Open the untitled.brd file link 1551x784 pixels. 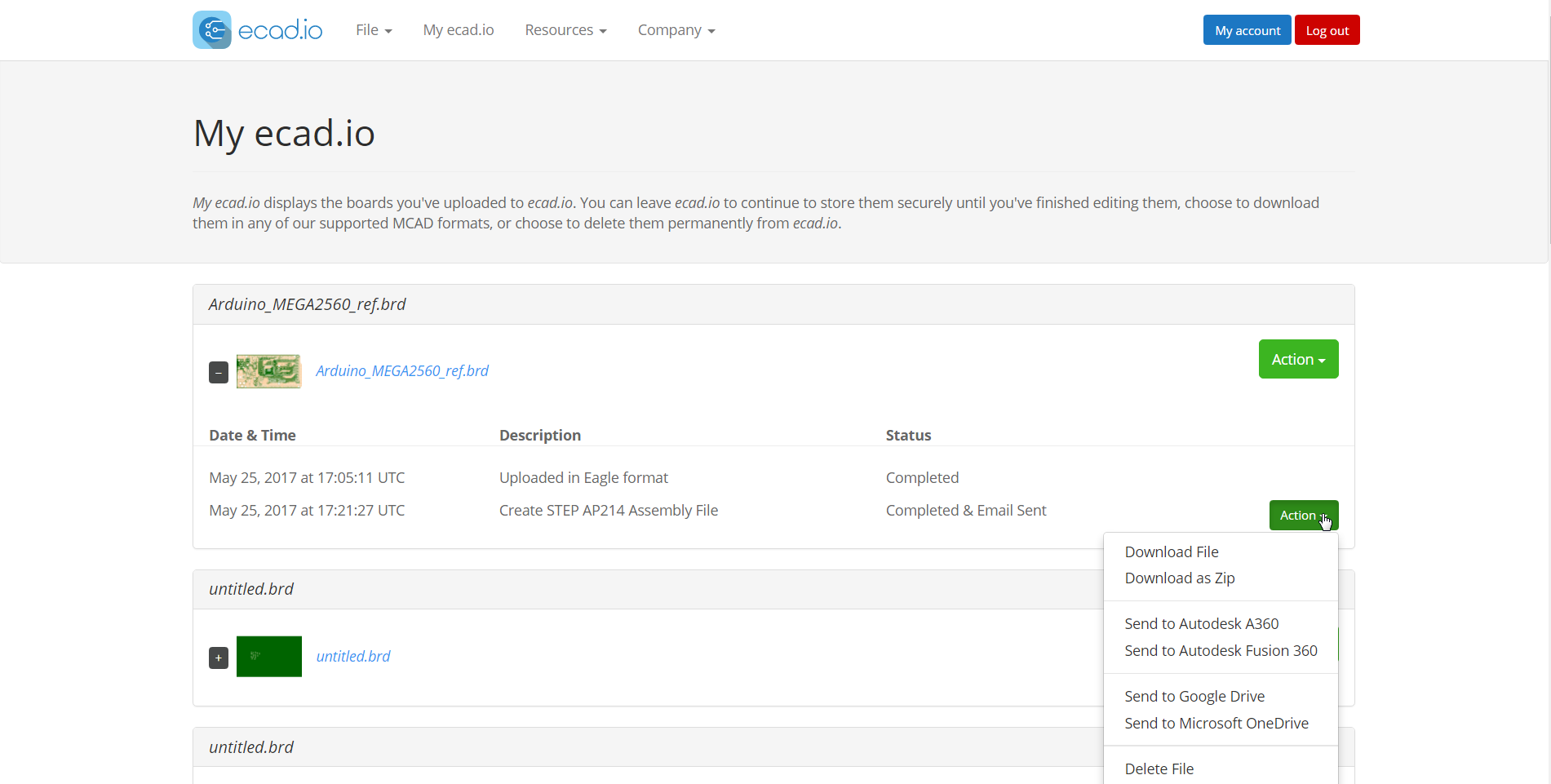coord(352,656)
